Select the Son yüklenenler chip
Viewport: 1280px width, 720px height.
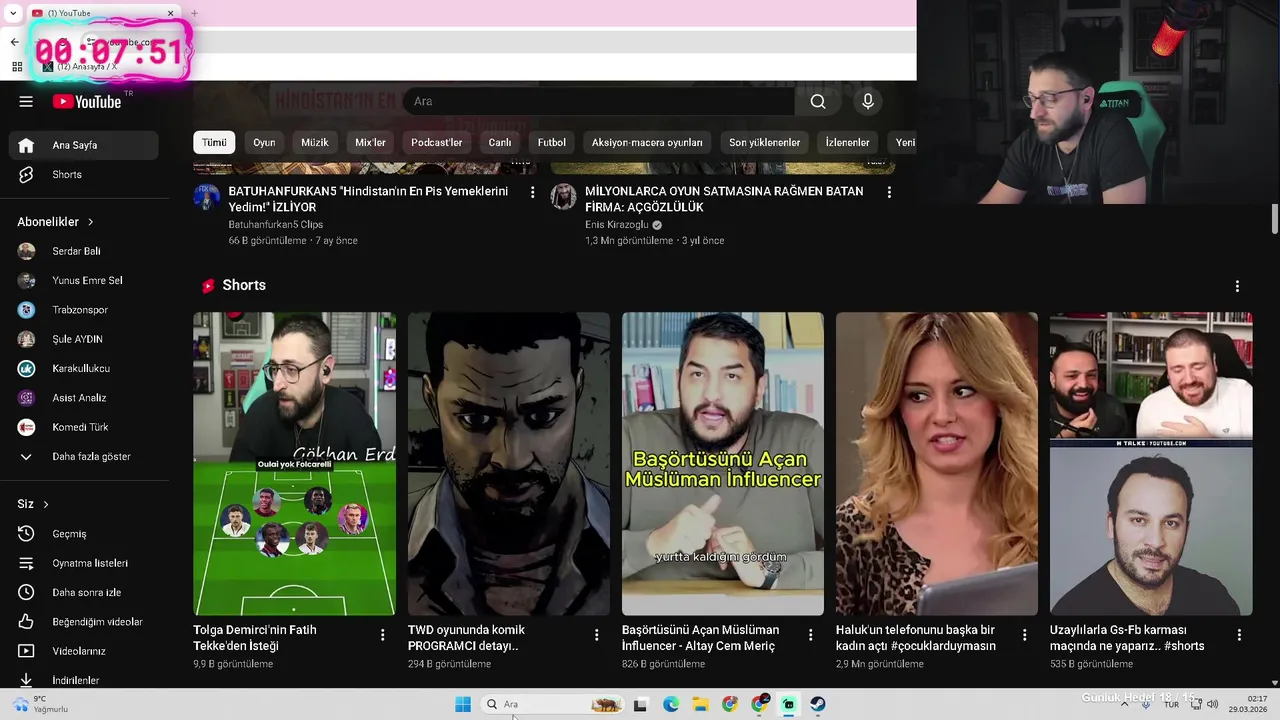pos(764,142)
